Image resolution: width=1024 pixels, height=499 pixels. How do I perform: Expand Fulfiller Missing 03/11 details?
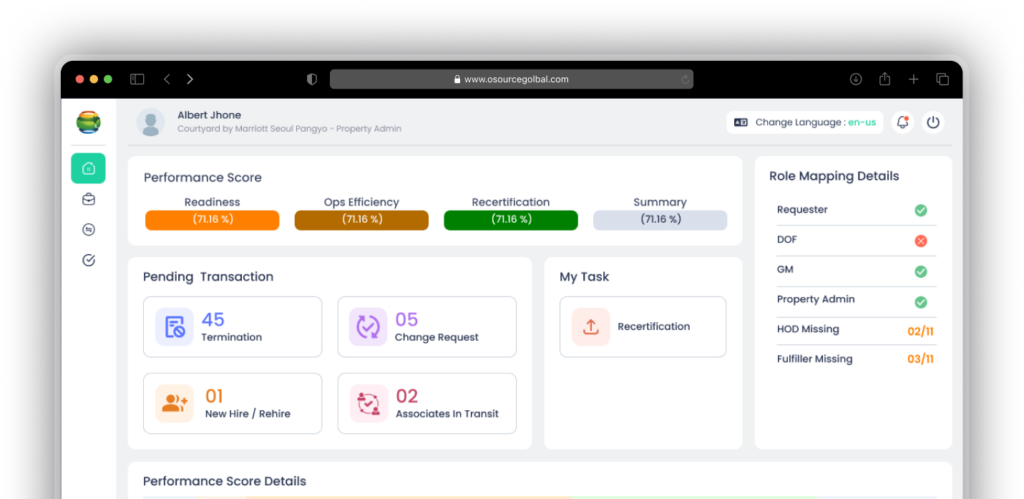[919, 359]
